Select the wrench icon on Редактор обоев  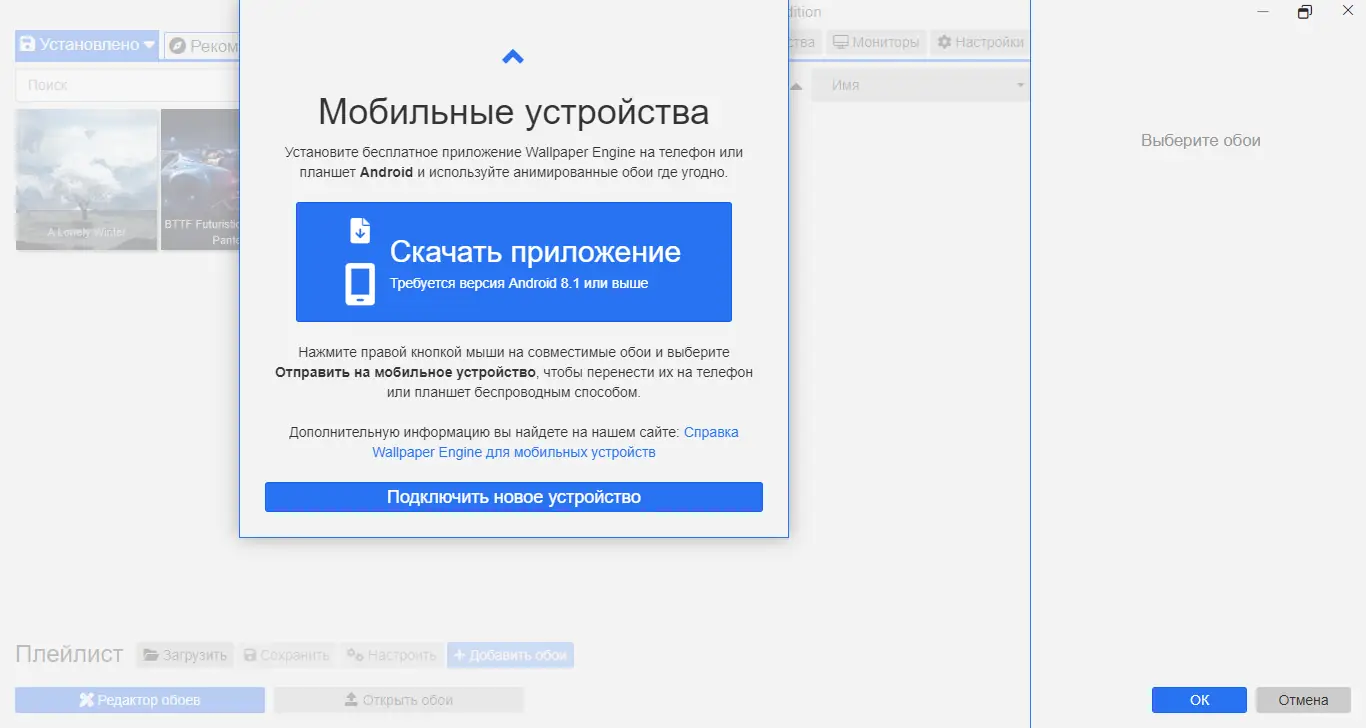click(x=89, y=699)
